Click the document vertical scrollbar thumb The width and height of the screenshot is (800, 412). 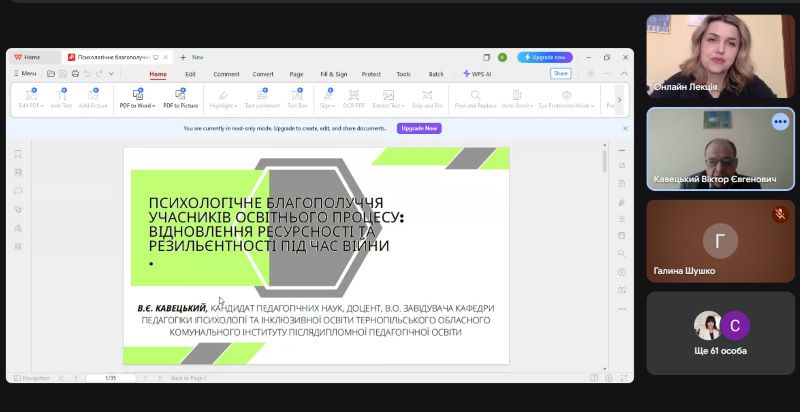point(605,161)
